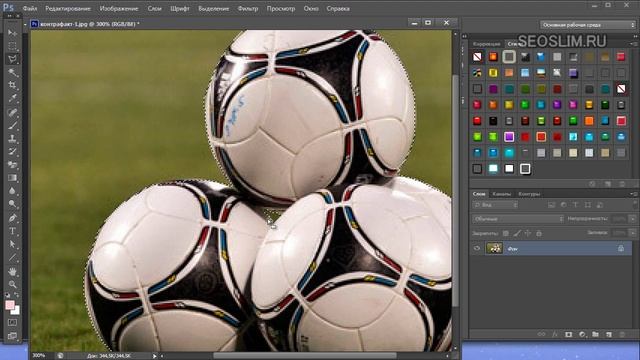Collapse the right panel dock
Viewport: 640px width, 360px height.
[x=634, y=36]
